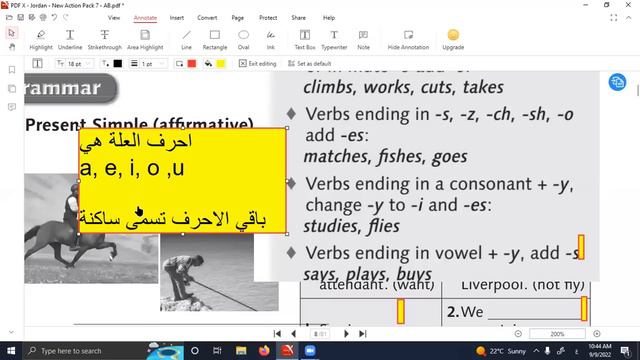This screenshot has height=360, width=640.
Task: Click the open file icon
Action: coord(9,18)
